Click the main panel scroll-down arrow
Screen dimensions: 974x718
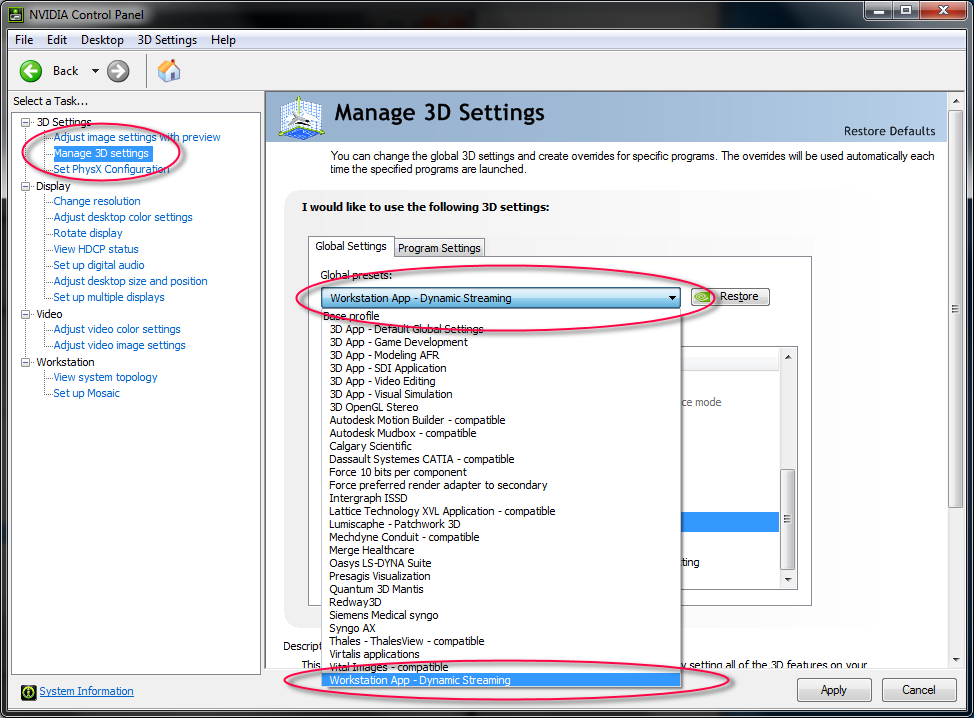click(955, 660)
